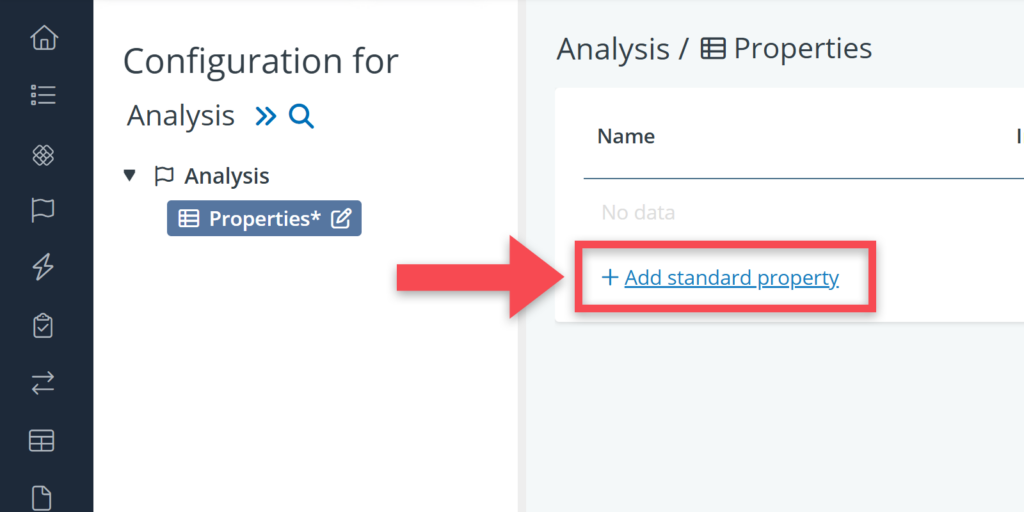Open the clipboard checkmark sidebar icon
Image resolution: width=1024 pixels, height=512 pixels.
point(44,325)
